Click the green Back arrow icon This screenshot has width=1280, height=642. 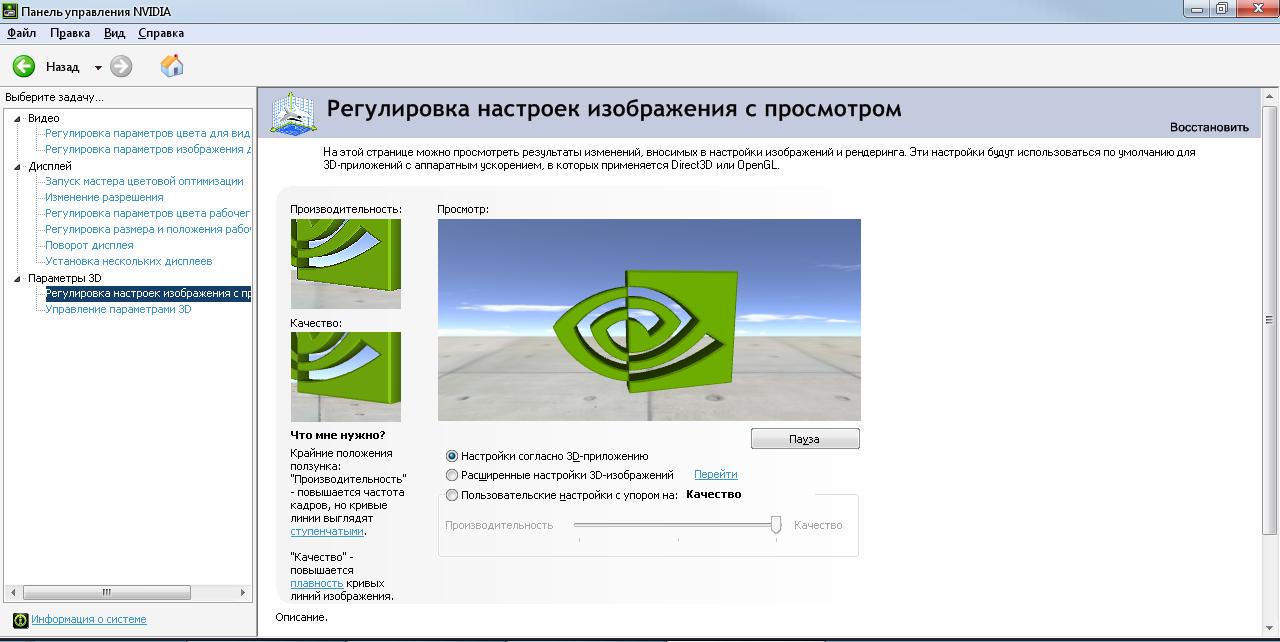point(23,67)
